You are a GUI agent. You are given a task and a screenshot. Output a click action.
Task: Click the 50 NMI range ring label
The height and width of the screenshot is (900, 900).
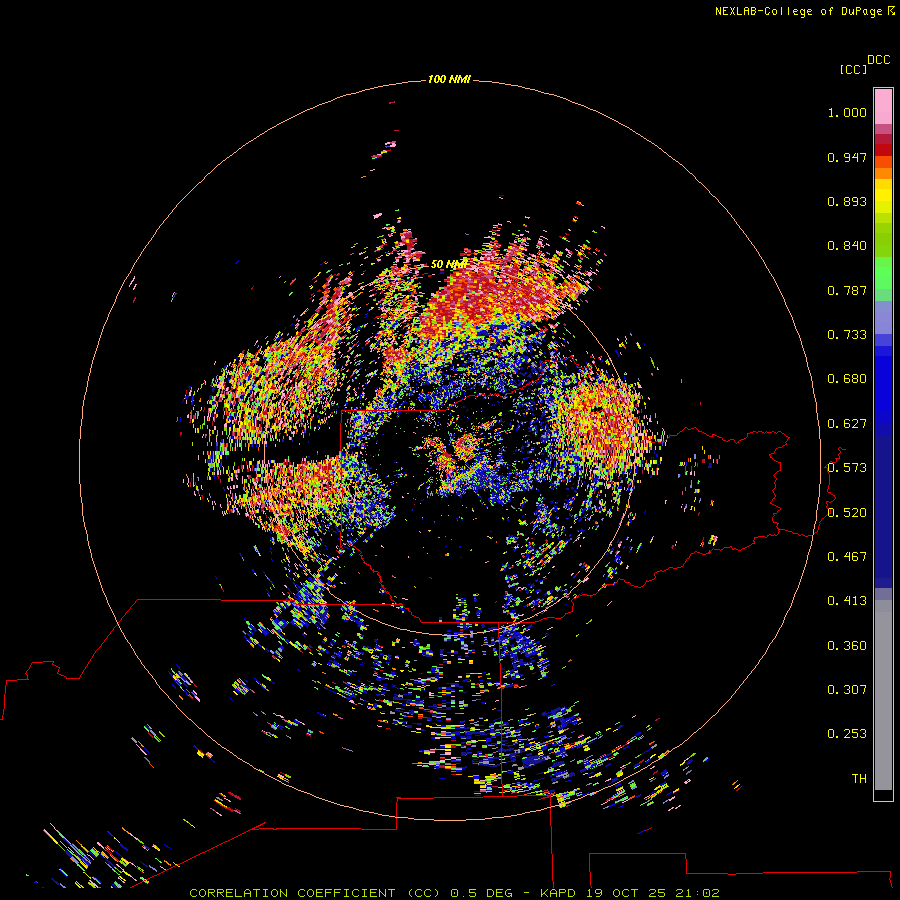(449, 264)
